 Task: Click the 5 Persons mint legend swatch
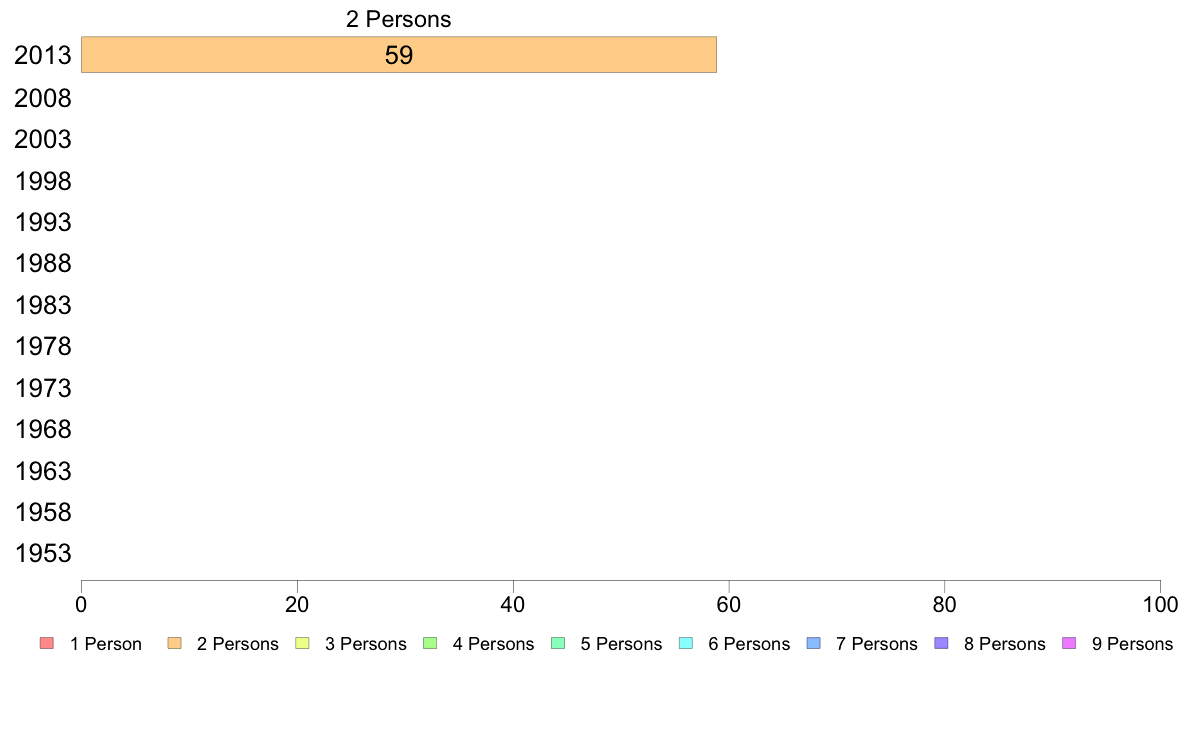coord(558,644)
